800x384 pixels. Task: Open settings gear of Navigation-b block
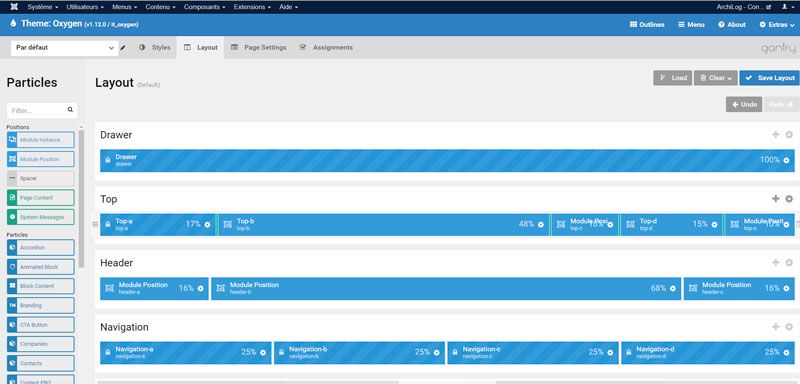coord(436,352)
